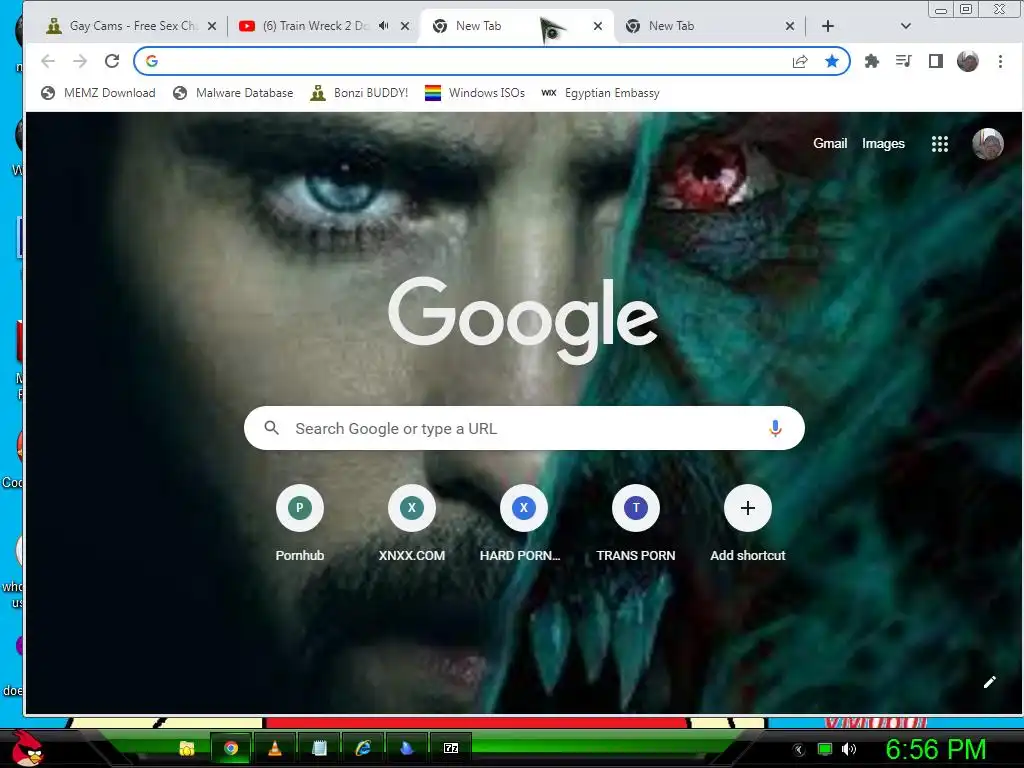
Task: Open the blue wizard-hat taskbar icon
Action: [x=407, y=748]
